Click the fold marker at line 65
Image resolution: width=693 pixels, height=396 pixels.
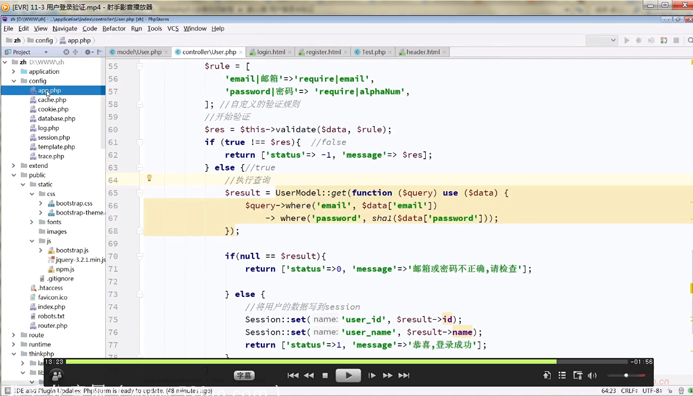tap(140, 193)
